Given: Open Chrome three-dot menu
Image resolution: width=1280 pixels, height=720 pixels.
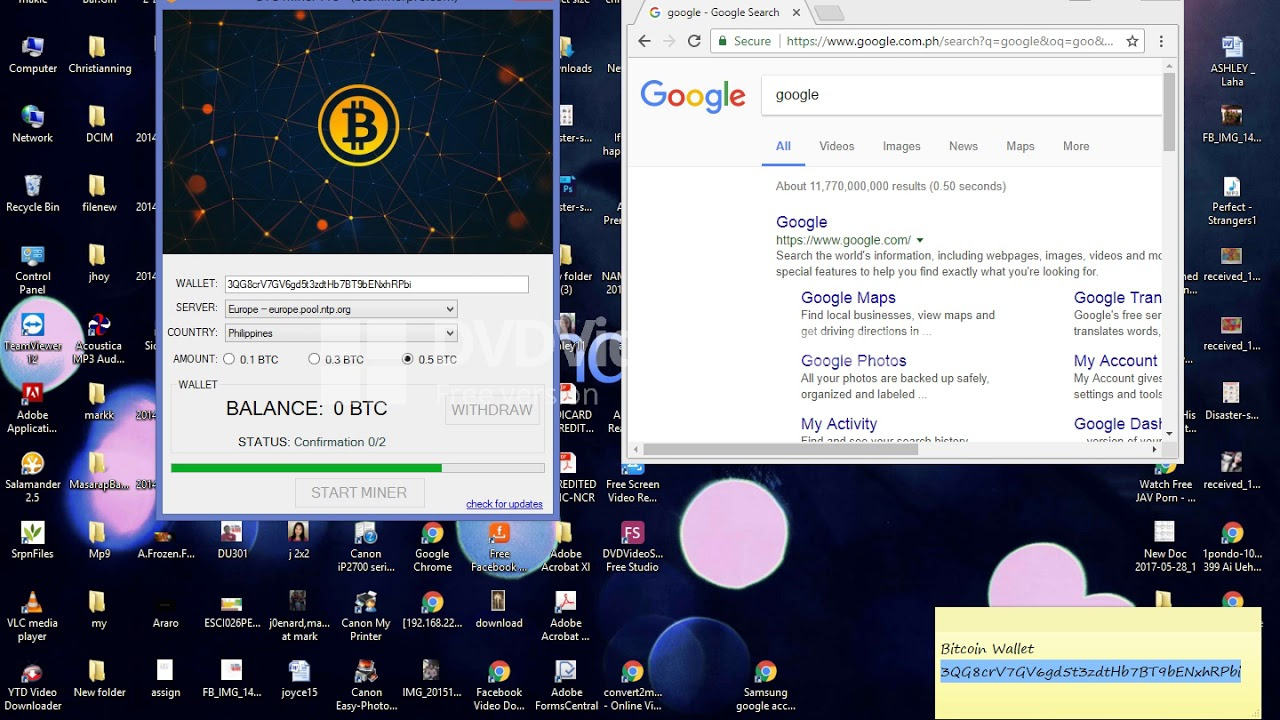Looking at the screenshot, I should 1161,41.
